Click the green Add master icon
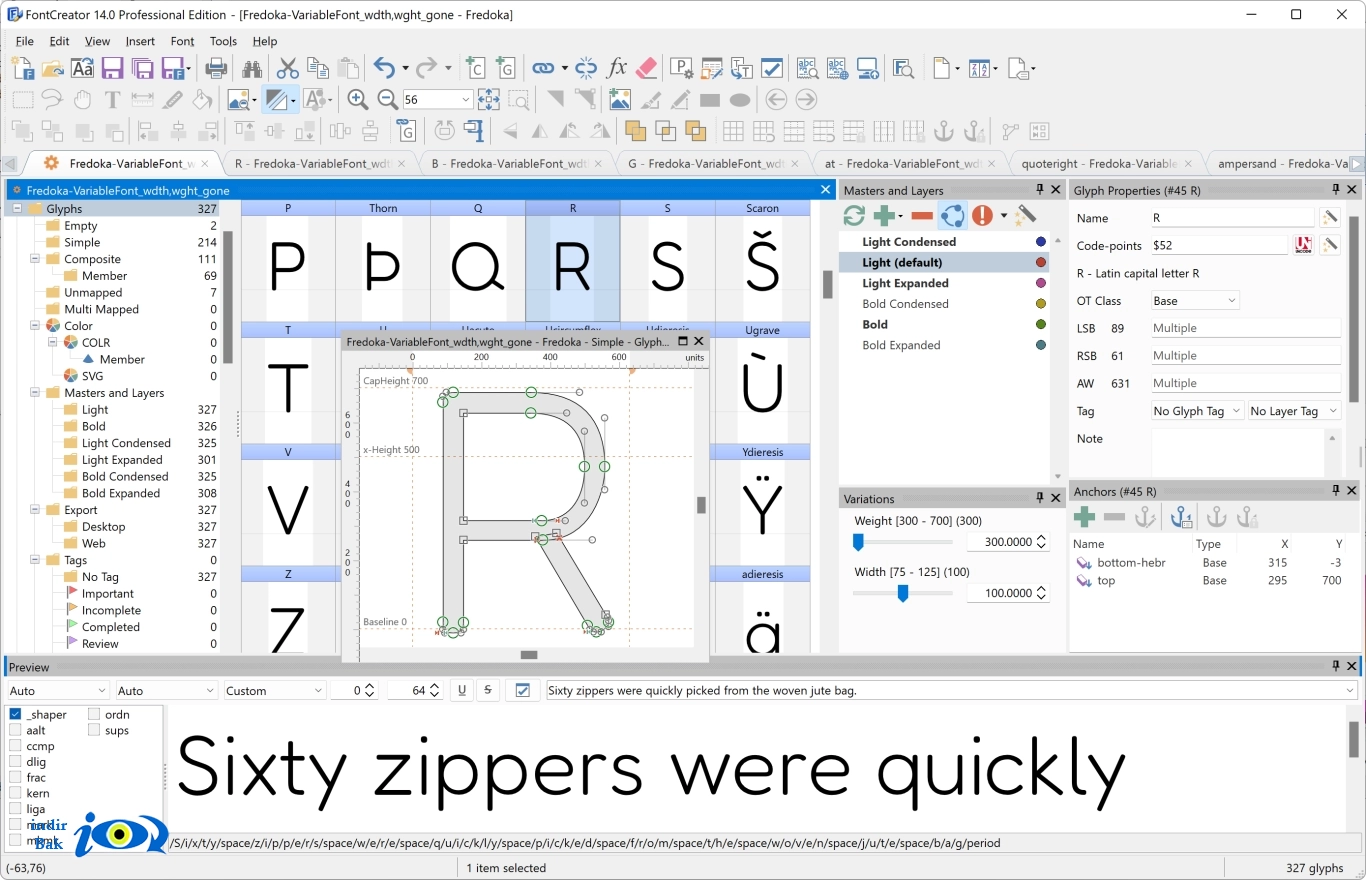 (x=883, y=215)
